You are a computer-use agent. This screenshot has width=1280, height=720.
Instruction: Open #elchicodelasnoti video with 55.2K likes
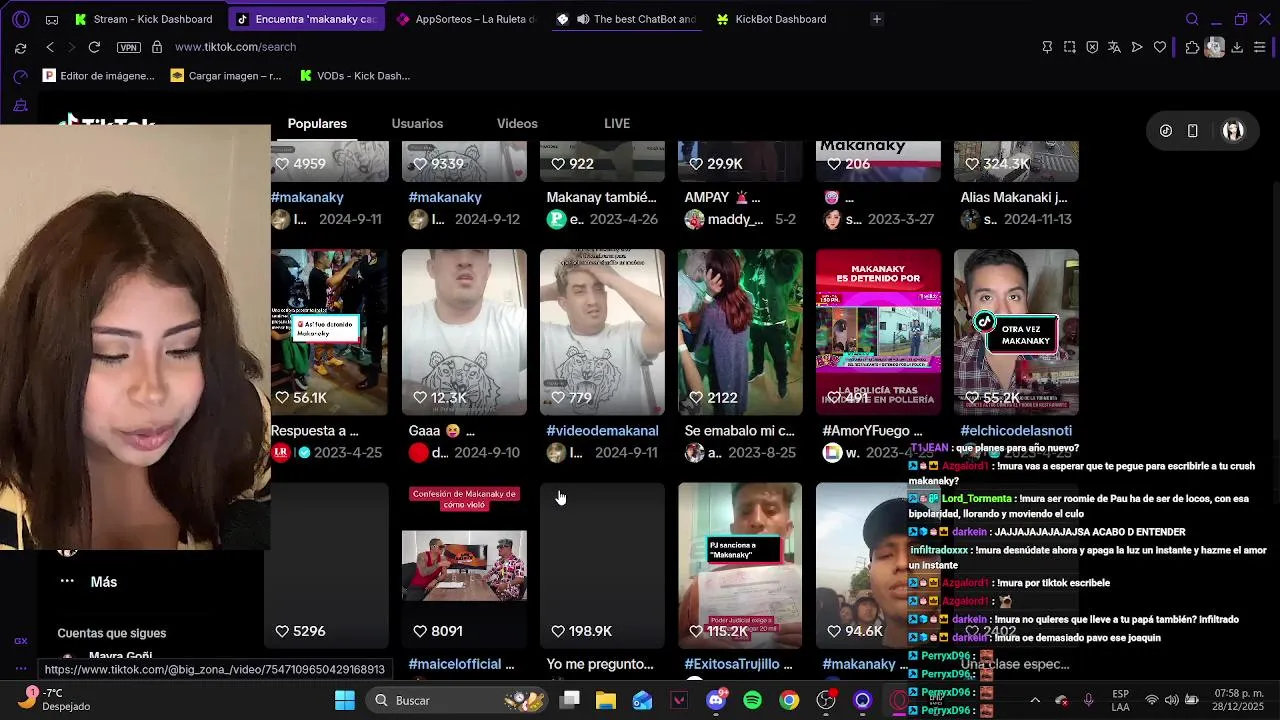(1016, 332)
